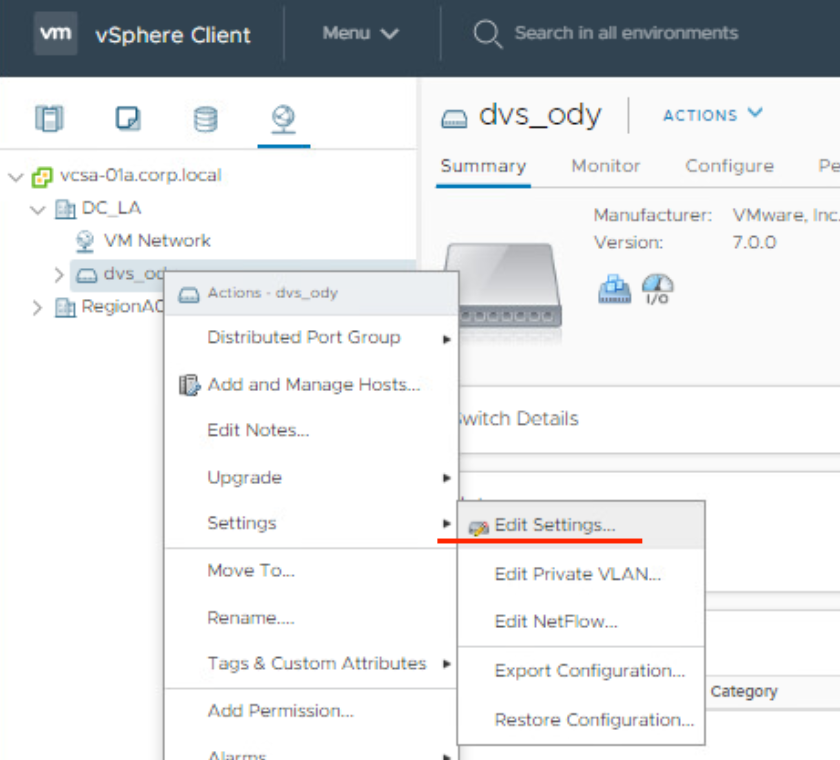The height and width of the screenshot is (760, 840).
Task: Select DC_LA datacenter in the tree
Action: [x=111, y=208]
